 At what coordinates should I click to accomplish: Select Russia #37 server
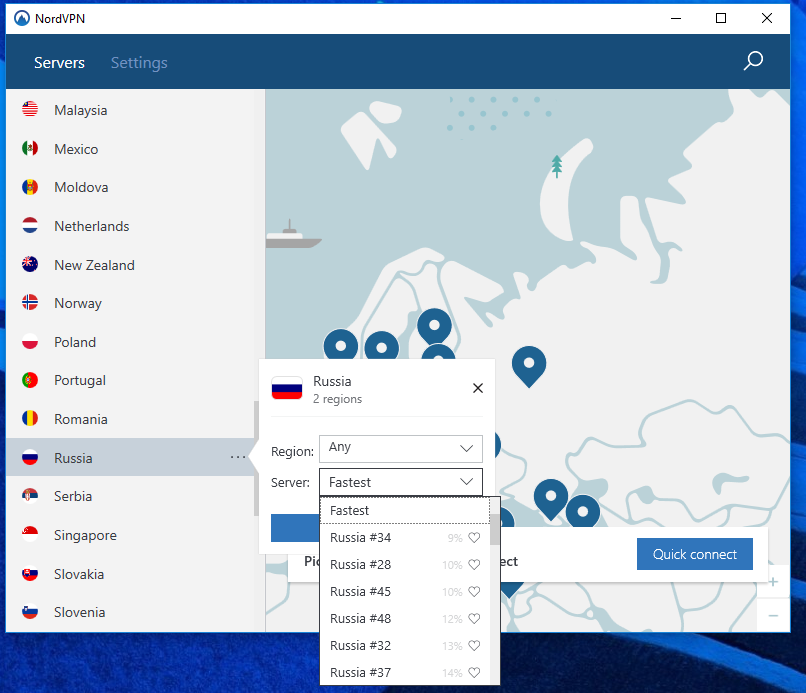405,672
